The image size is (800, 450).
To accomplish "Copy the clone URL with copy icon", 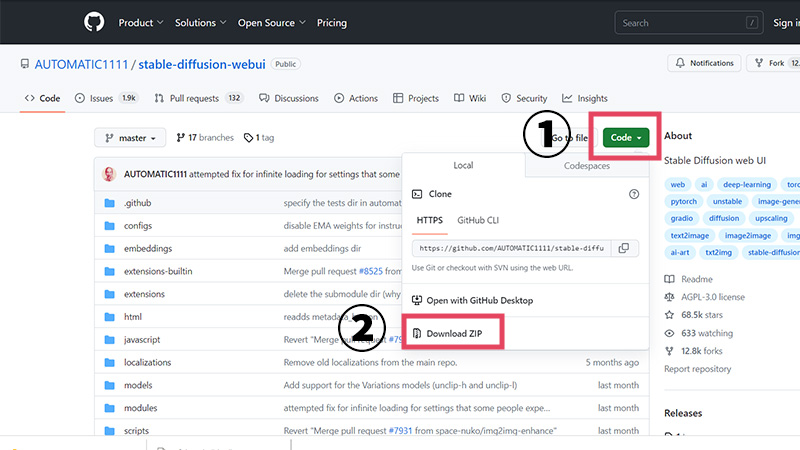I will coord(624,248).
